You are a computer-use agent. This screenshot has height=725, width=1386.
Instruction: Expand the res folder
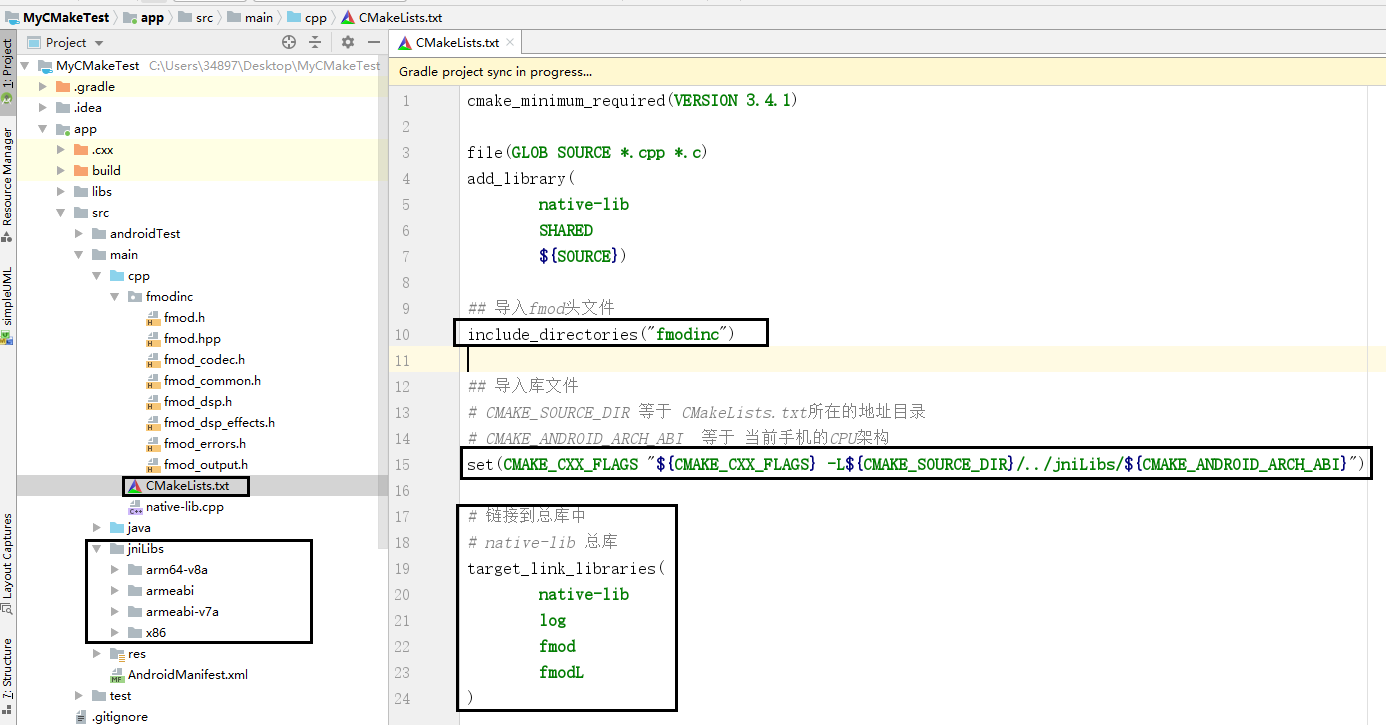(x=97, y=654)
